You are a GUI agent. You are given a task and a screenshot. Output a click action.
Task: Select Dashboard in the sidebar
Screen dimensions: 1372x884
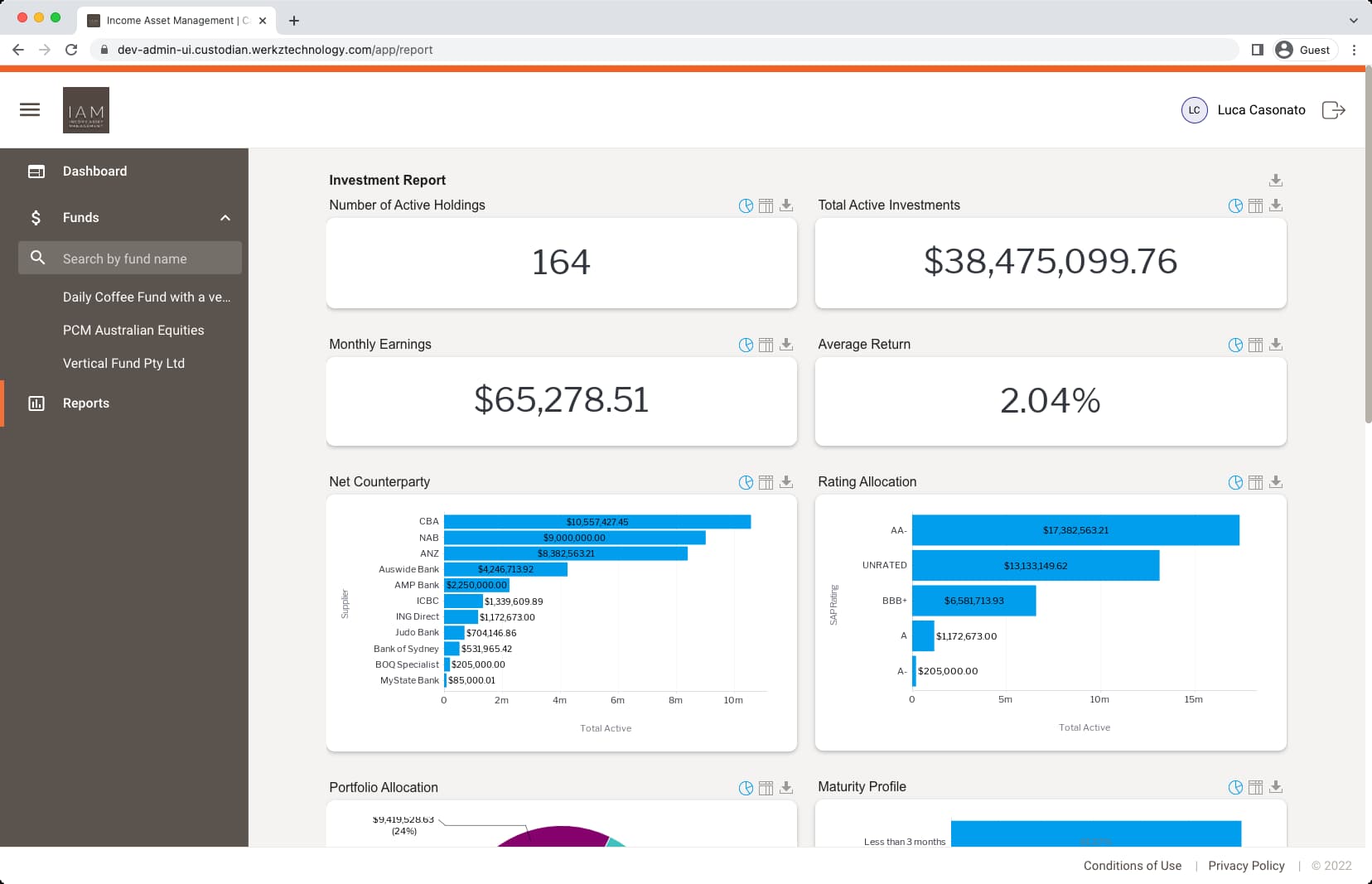pos(94,171)
